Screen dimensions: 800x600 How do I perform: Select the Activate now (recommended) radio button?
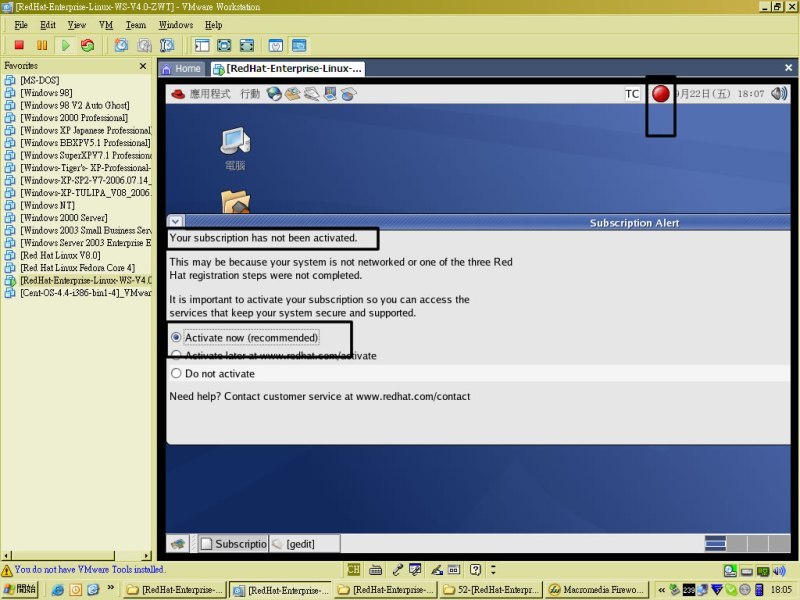pos(176,337)
